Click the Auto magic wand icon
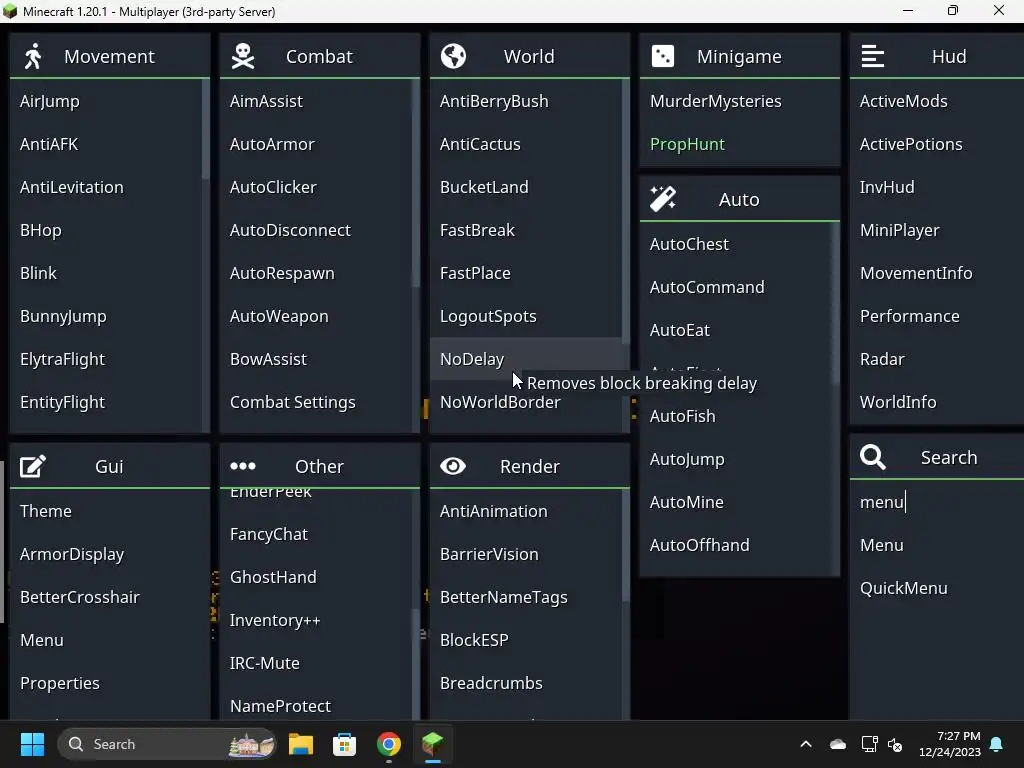This screenshot has width=1024, height=768. 663,199
